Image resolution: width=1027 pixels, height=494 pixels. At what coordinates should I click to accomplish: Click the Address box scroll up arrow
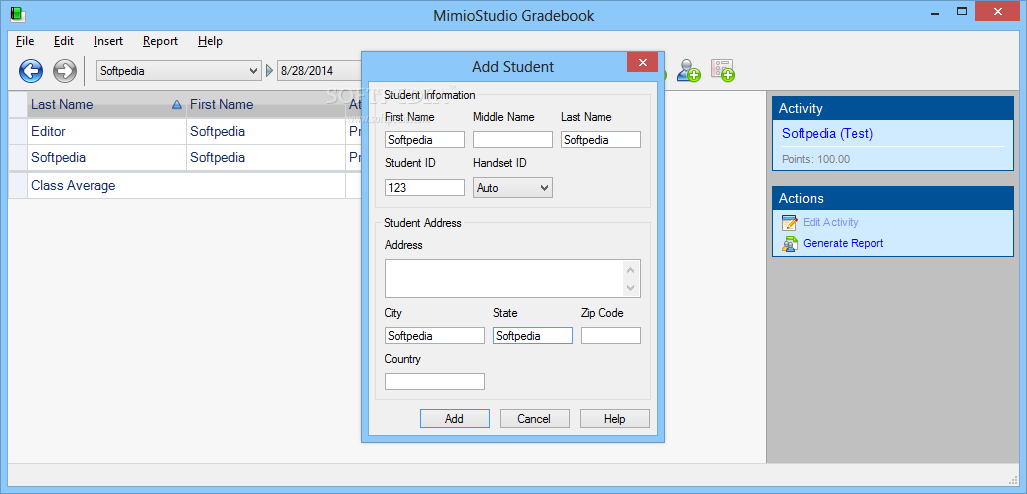click(630, 269)
